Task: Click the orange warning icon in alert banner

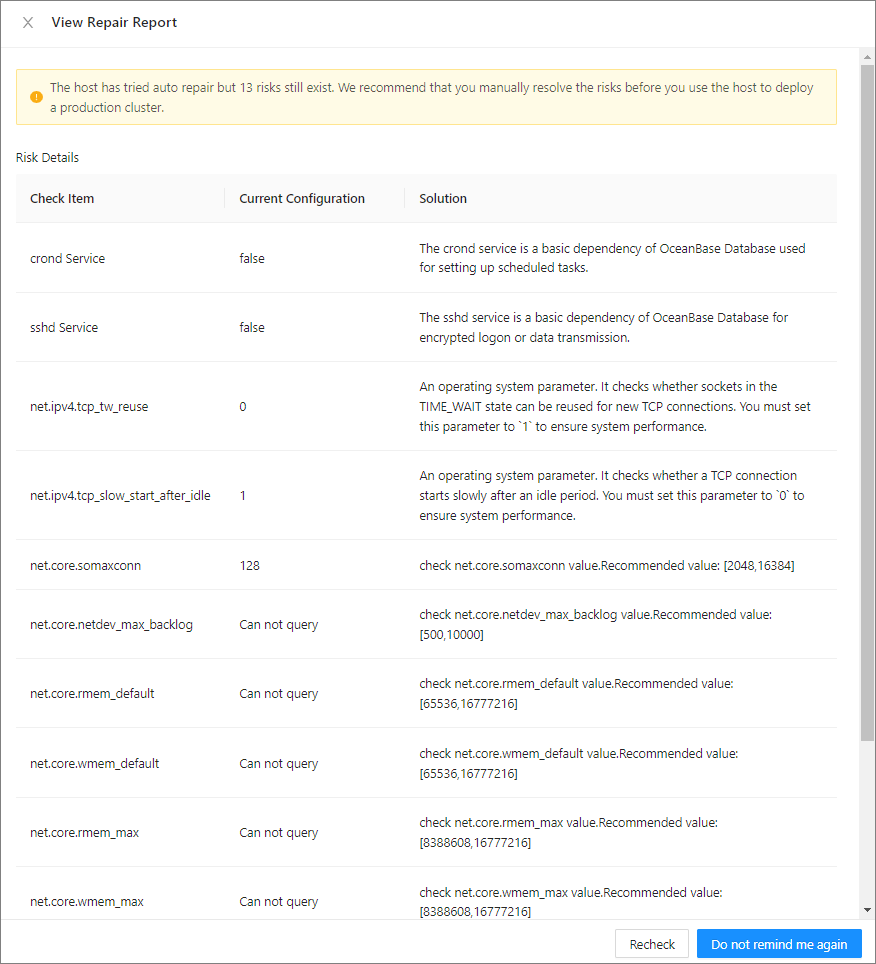Action: coord(36,97)
